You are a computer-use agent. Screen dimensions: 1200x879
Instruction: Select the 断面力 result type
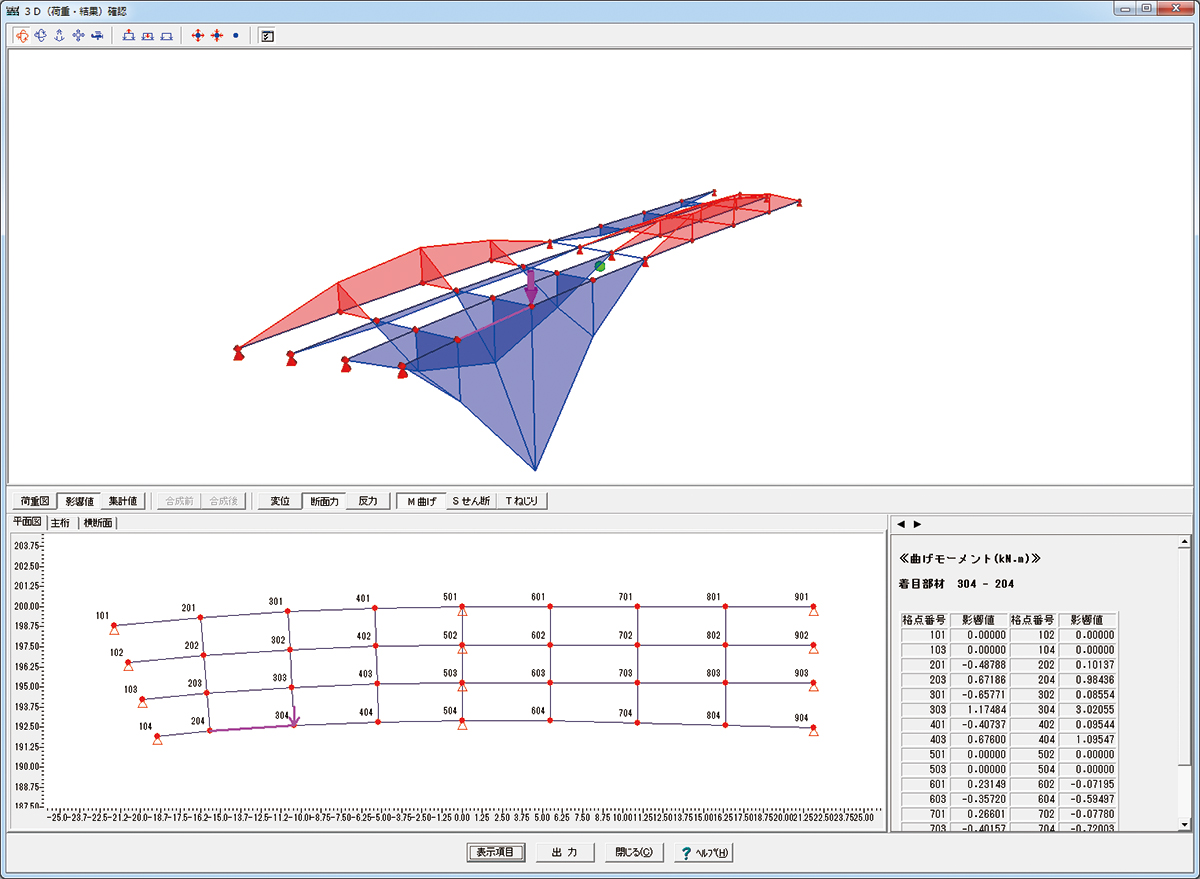324,501
